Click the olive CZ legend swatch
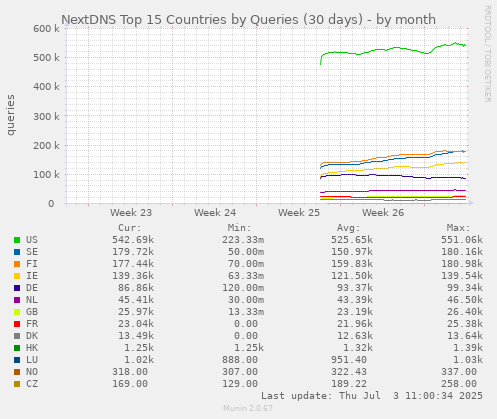Screen dimensions: 497x419 [x=17, y=384]
